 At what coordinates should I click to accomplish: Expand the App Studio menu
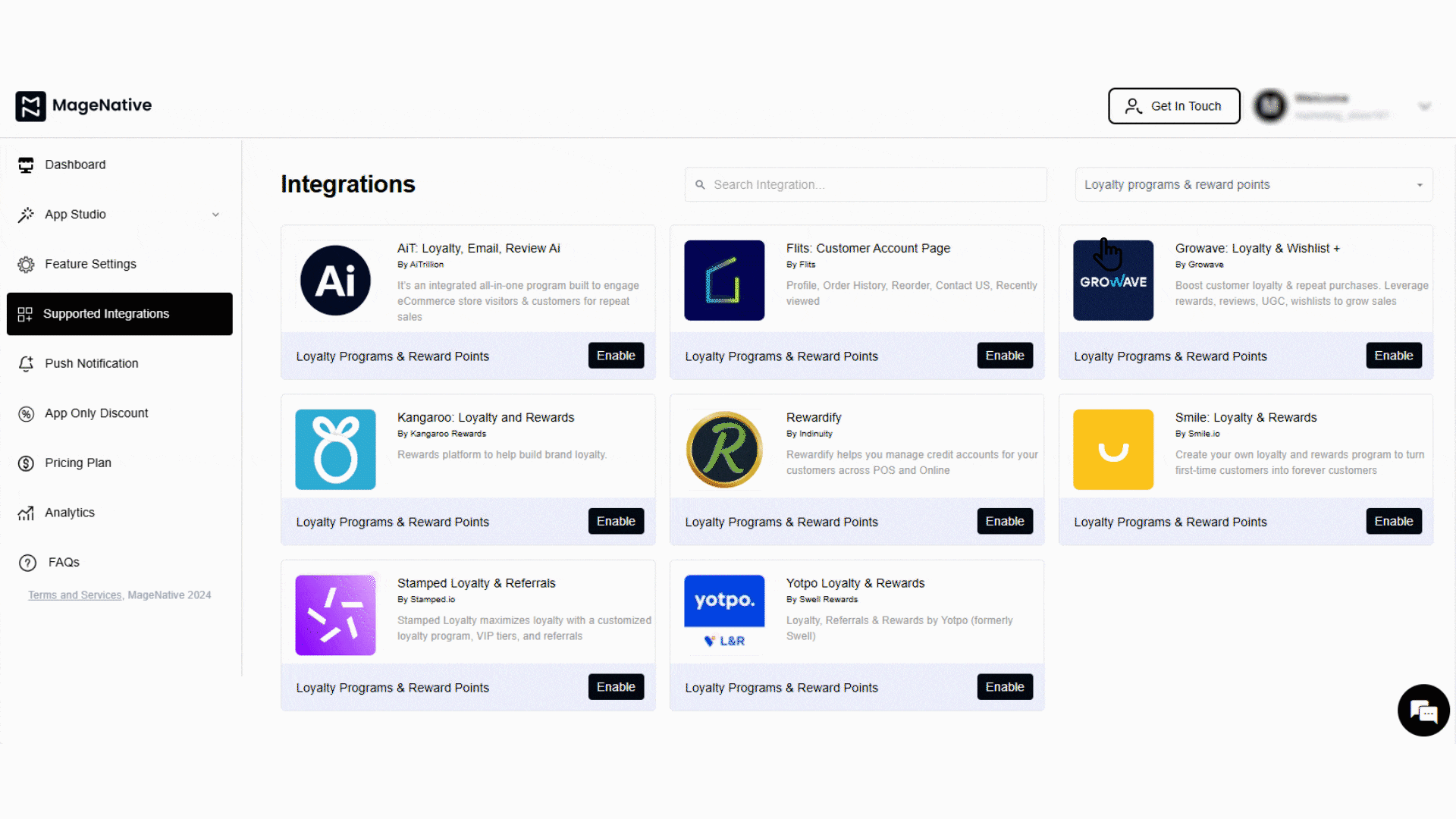[x=119, y=215]
